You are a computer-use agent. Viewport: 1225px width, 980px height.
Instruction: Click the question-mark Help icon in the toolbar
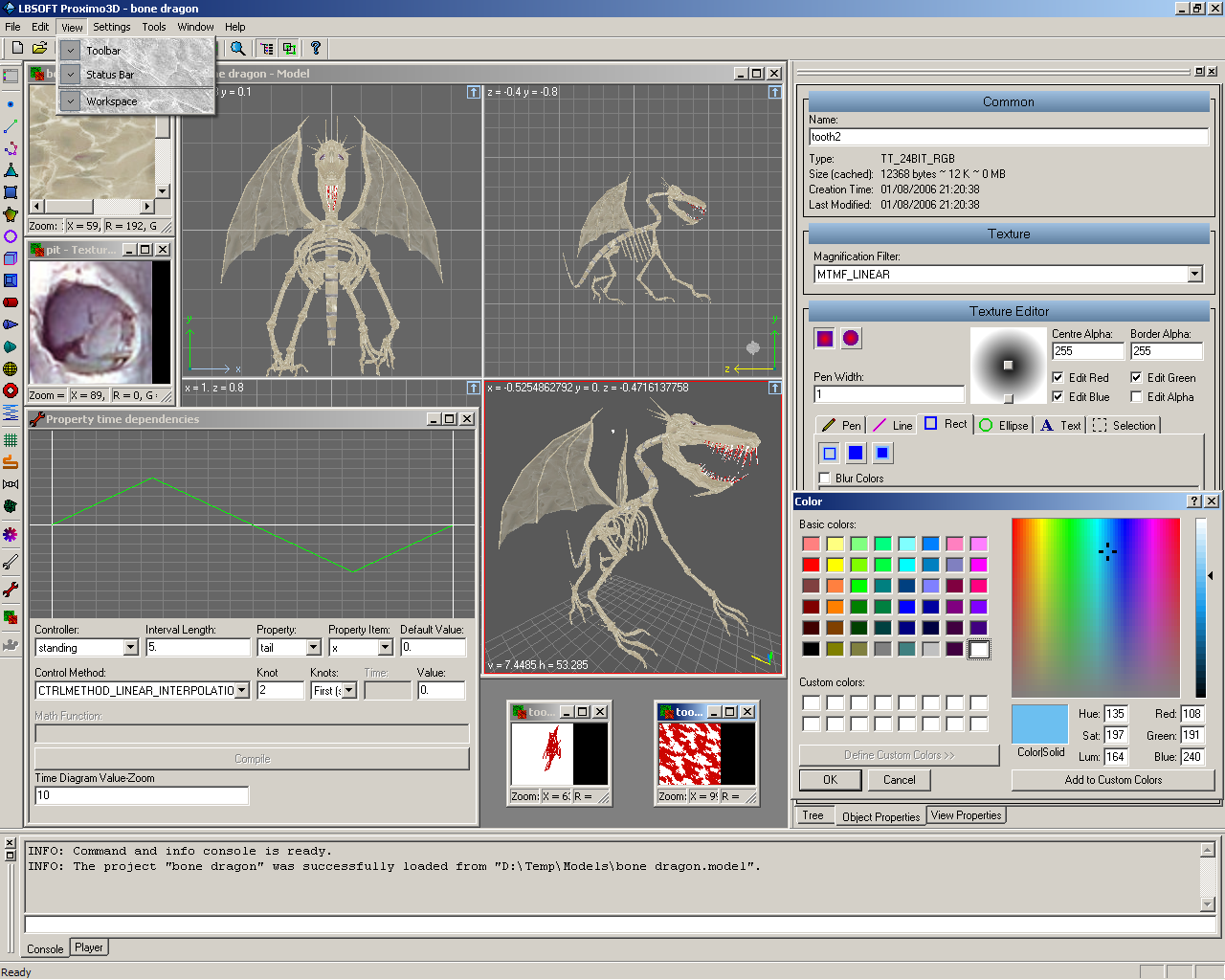pyautogui.click(x=315, y=48)
